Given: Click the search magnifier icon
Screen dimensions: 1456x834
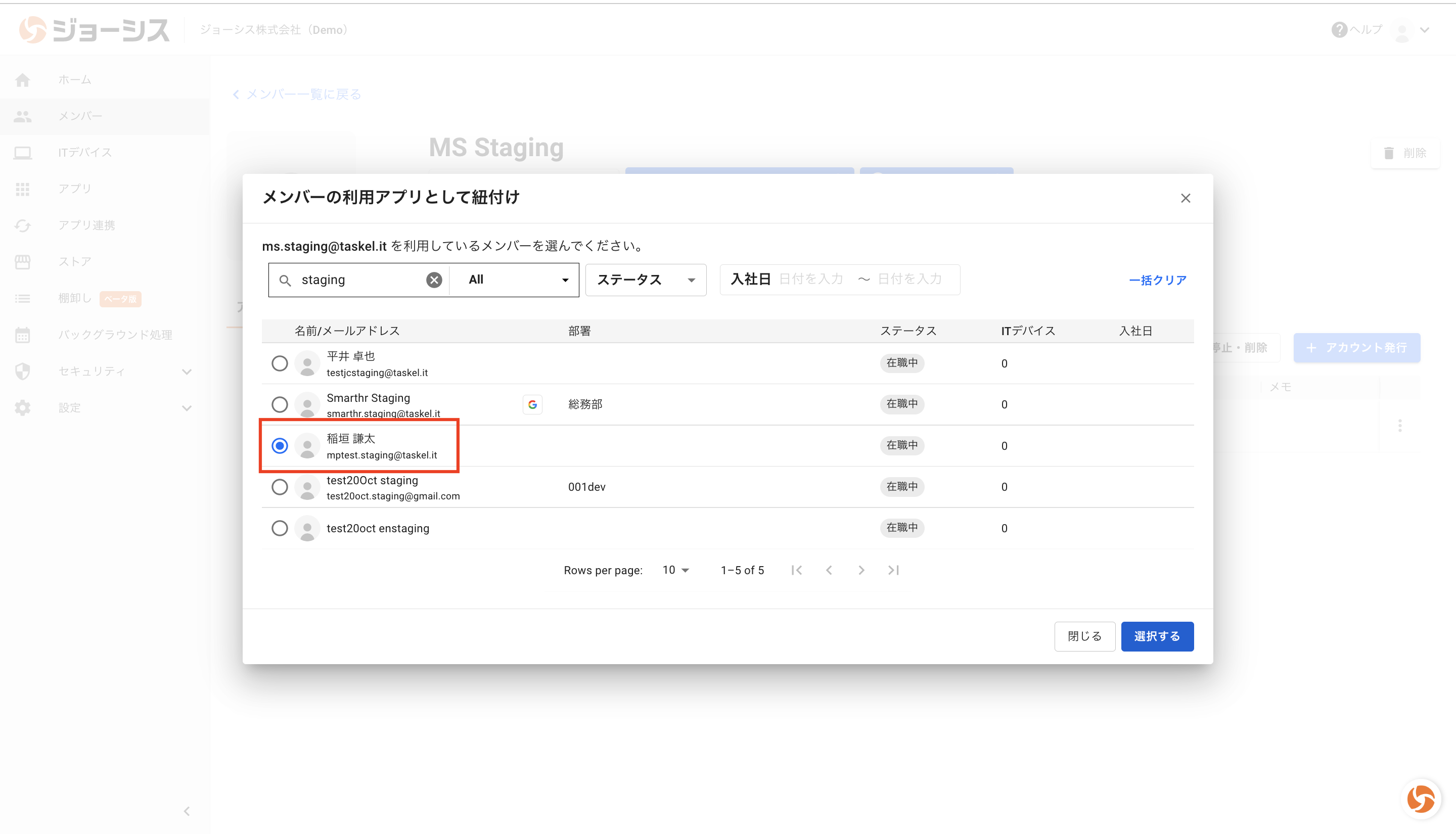Looking at the screenshot, I should (285, 280).
